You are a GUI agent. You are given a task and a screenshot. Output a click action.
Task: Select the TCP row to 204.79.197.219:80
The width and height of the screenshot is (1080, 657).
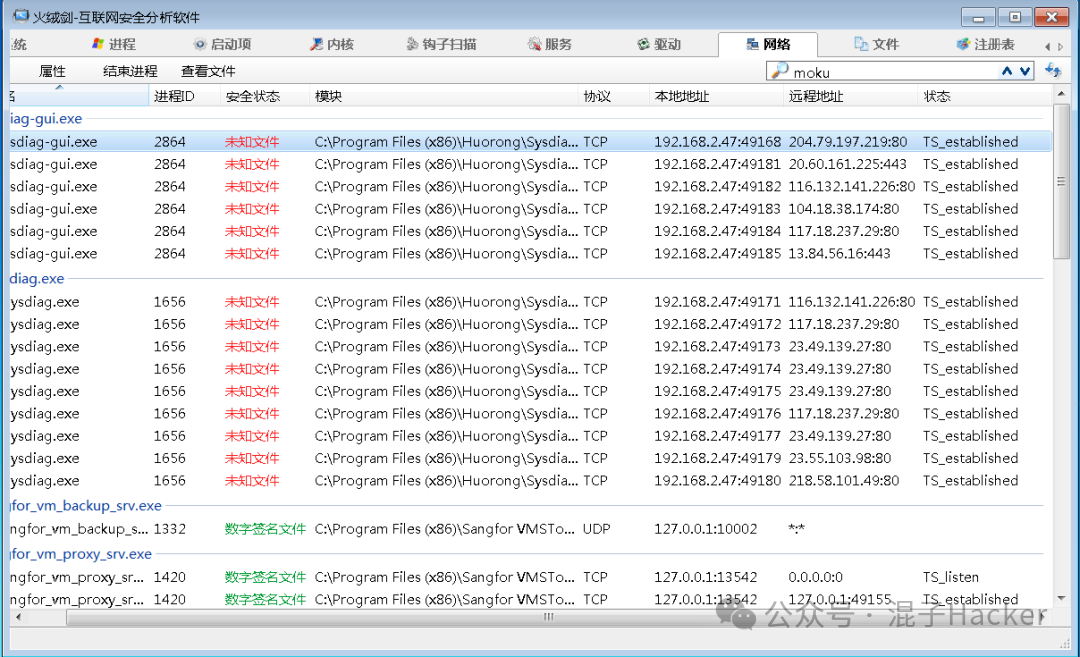tap(500, 141)
